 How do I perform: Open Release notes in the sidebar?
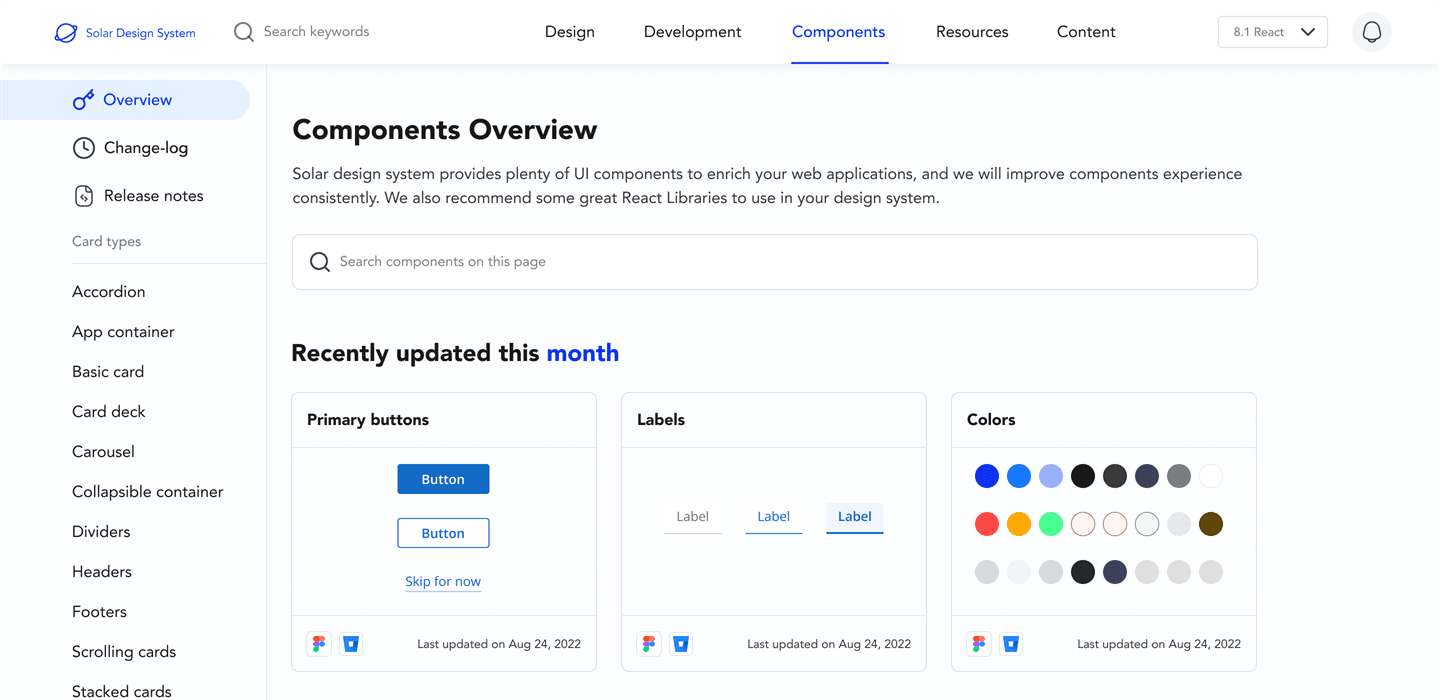click(x=154, y=196)
